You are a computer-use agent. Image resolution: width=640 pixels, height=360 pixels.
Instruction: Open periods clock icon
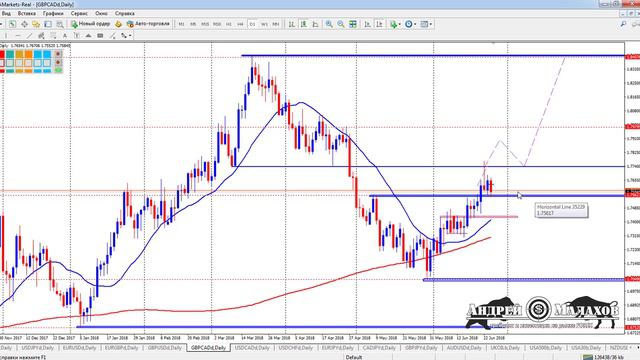409,24
